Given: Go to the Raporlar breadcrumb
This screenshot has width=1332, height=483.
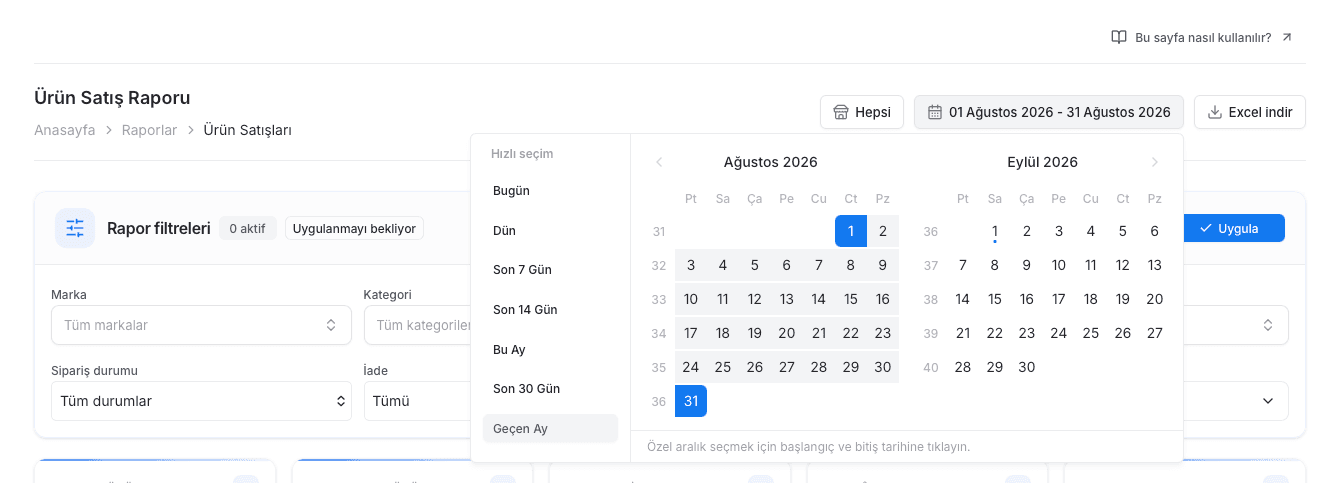Looking at the screenshot, I should pyautogui.click(x=149, y=130).
